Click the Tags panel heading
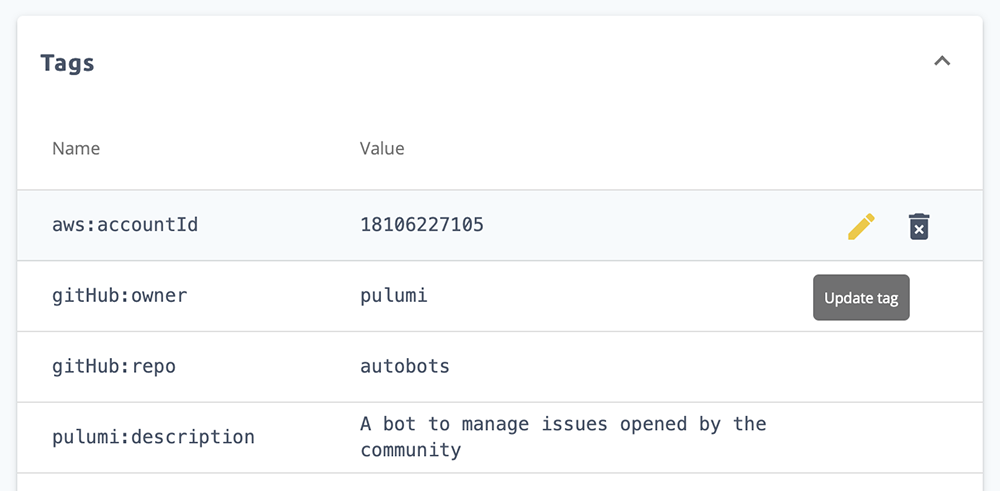 pos(68,63)
